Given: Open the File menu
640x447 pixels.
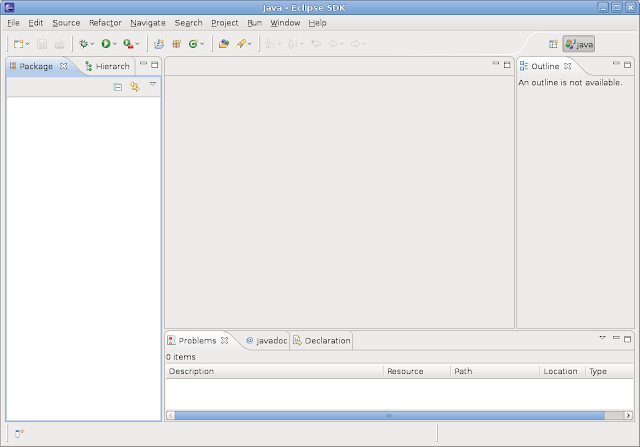Looking at the screenshot, I should pyautogui.click(x=13, y=23).
